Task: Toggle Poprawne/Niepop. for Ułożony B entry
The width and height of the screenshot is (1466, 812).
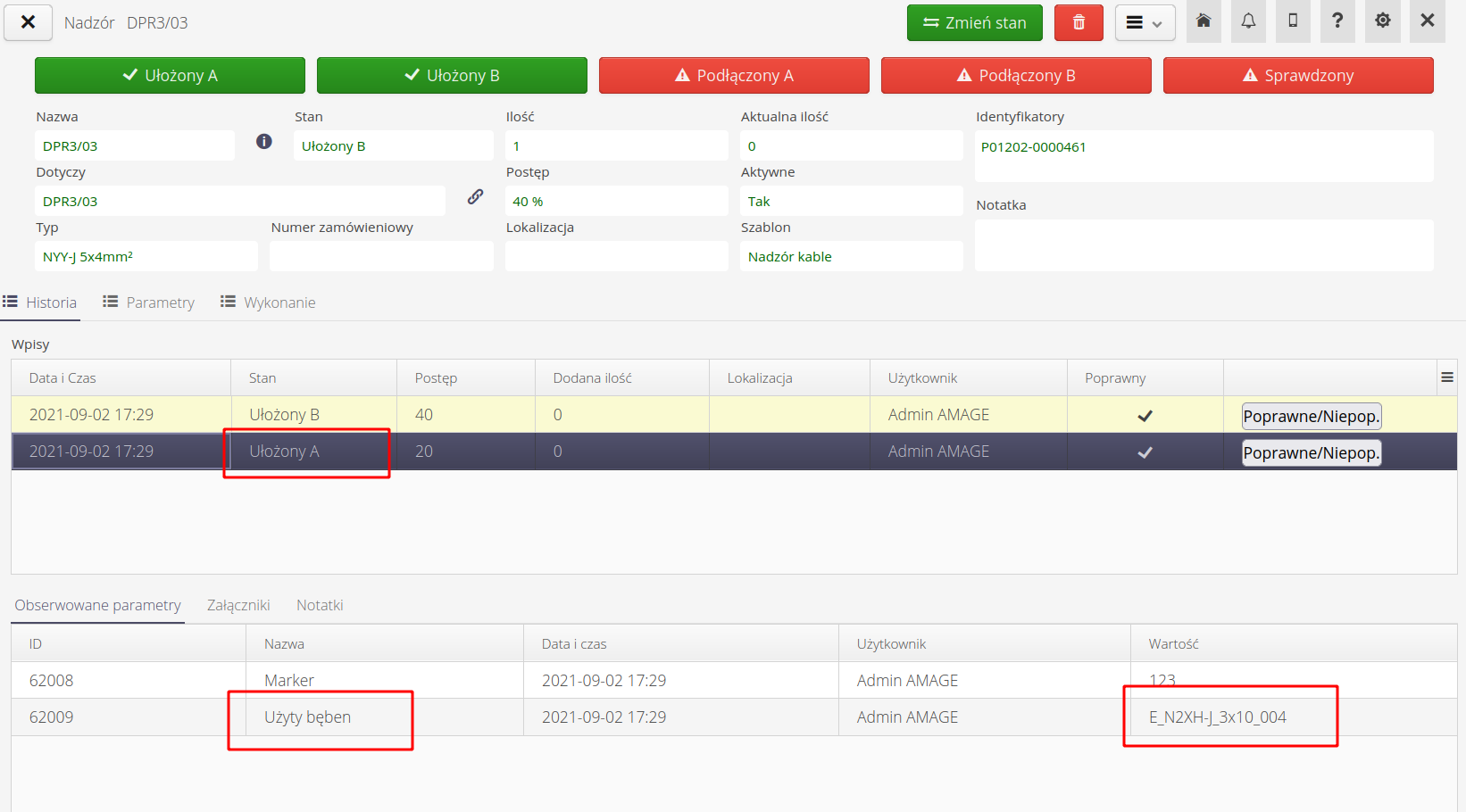Action: [x=1311, y=416]
